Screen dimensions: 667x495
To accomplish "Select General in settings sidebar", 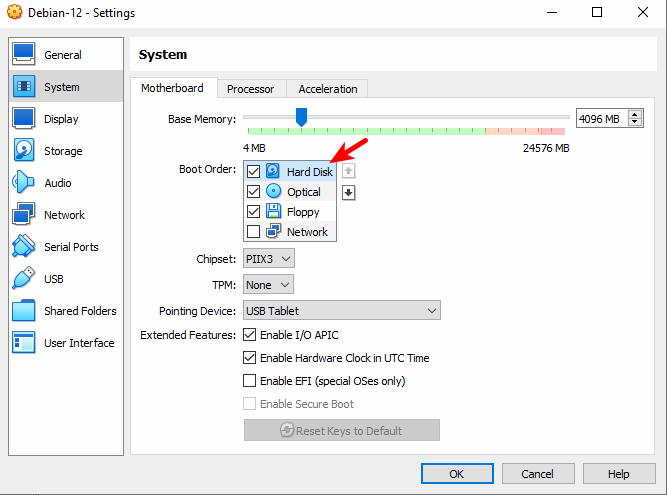I will [66, 54].
